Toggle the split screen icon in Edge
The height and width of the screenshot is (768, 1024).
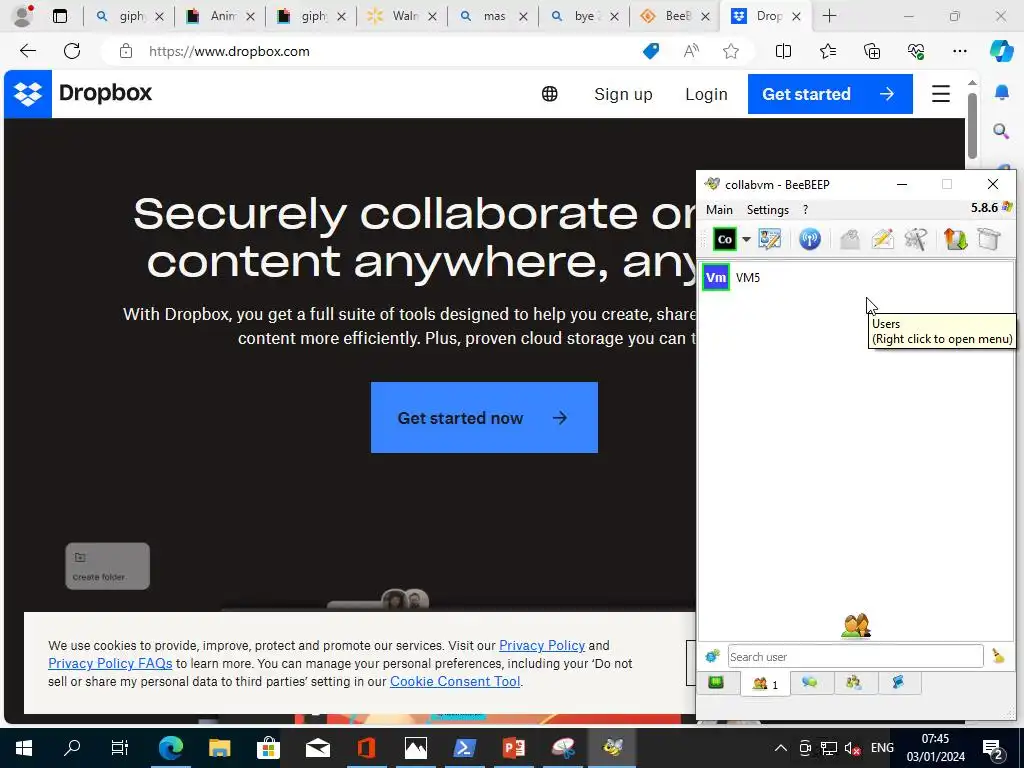point(783,51)
